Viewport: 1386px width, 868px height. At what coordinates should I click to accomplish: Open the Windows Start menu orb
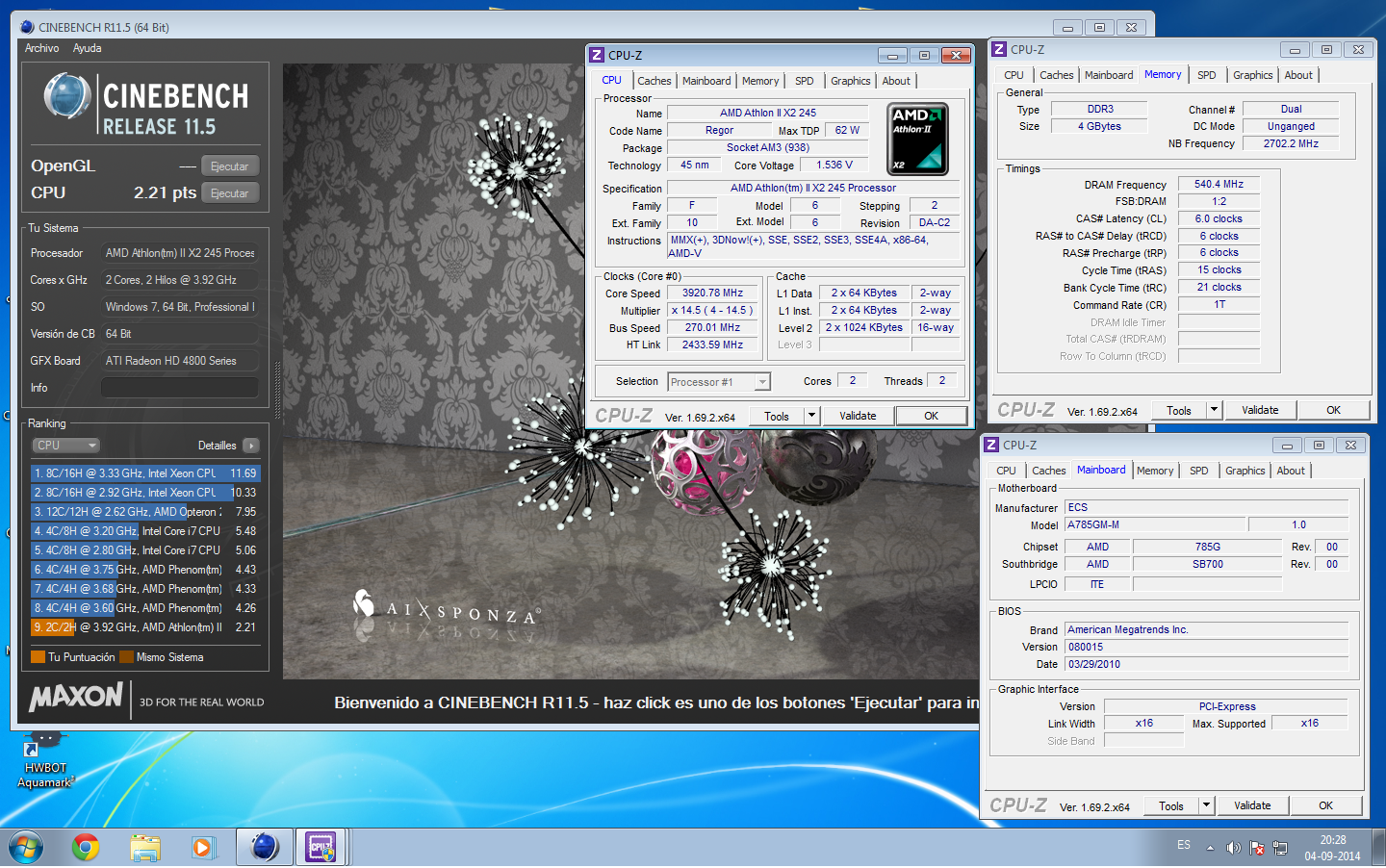tap(26, 848)
